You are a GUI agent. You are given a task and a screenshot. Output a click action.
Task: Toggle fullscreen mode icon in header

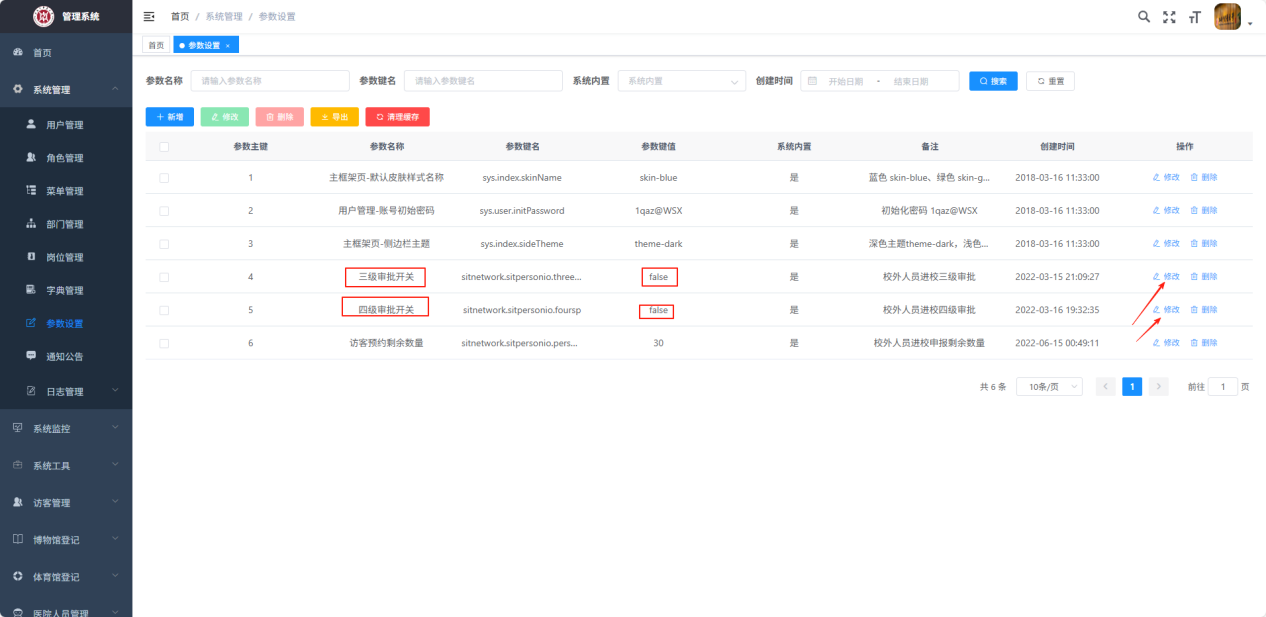click(x=1169, y=17)
